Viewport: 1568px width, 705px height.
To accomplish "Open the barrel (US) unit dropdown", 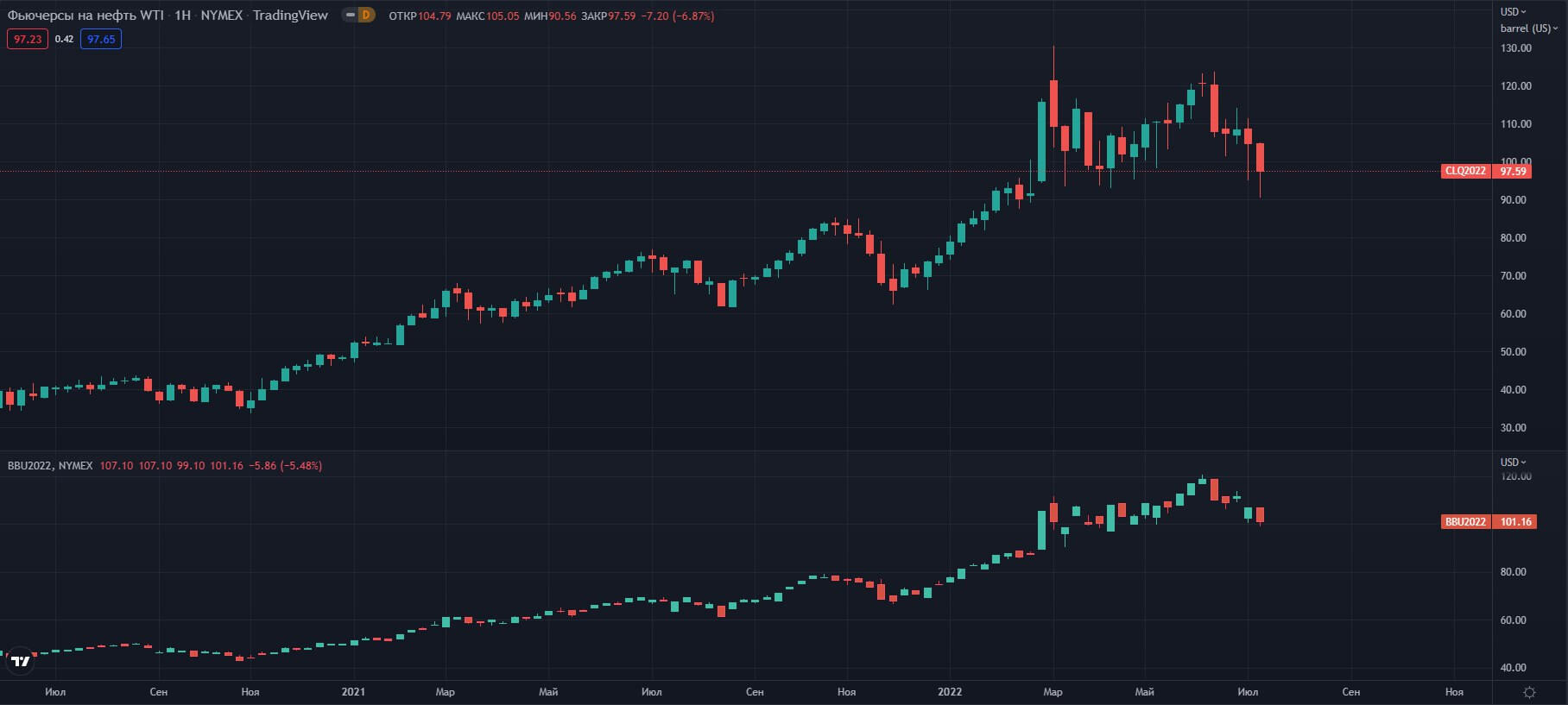I will [1528, 28].
